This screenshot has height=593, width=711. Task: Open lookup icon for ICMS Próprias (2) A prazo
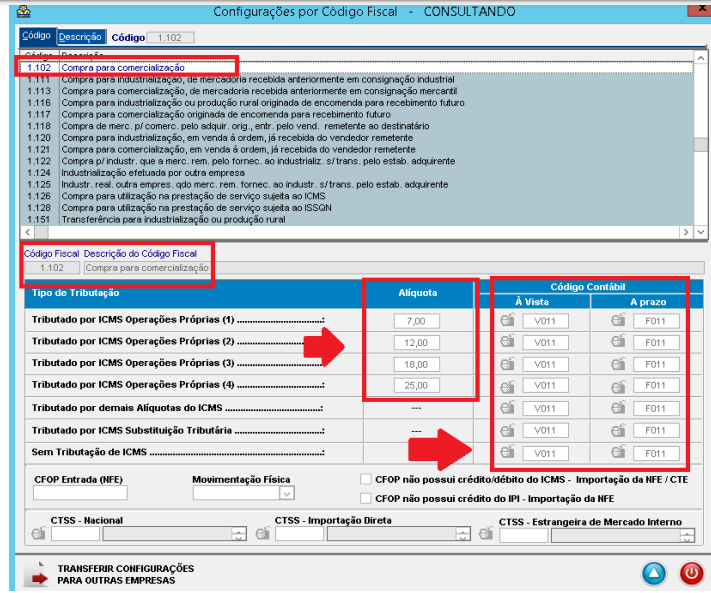[x=618, y=341]
